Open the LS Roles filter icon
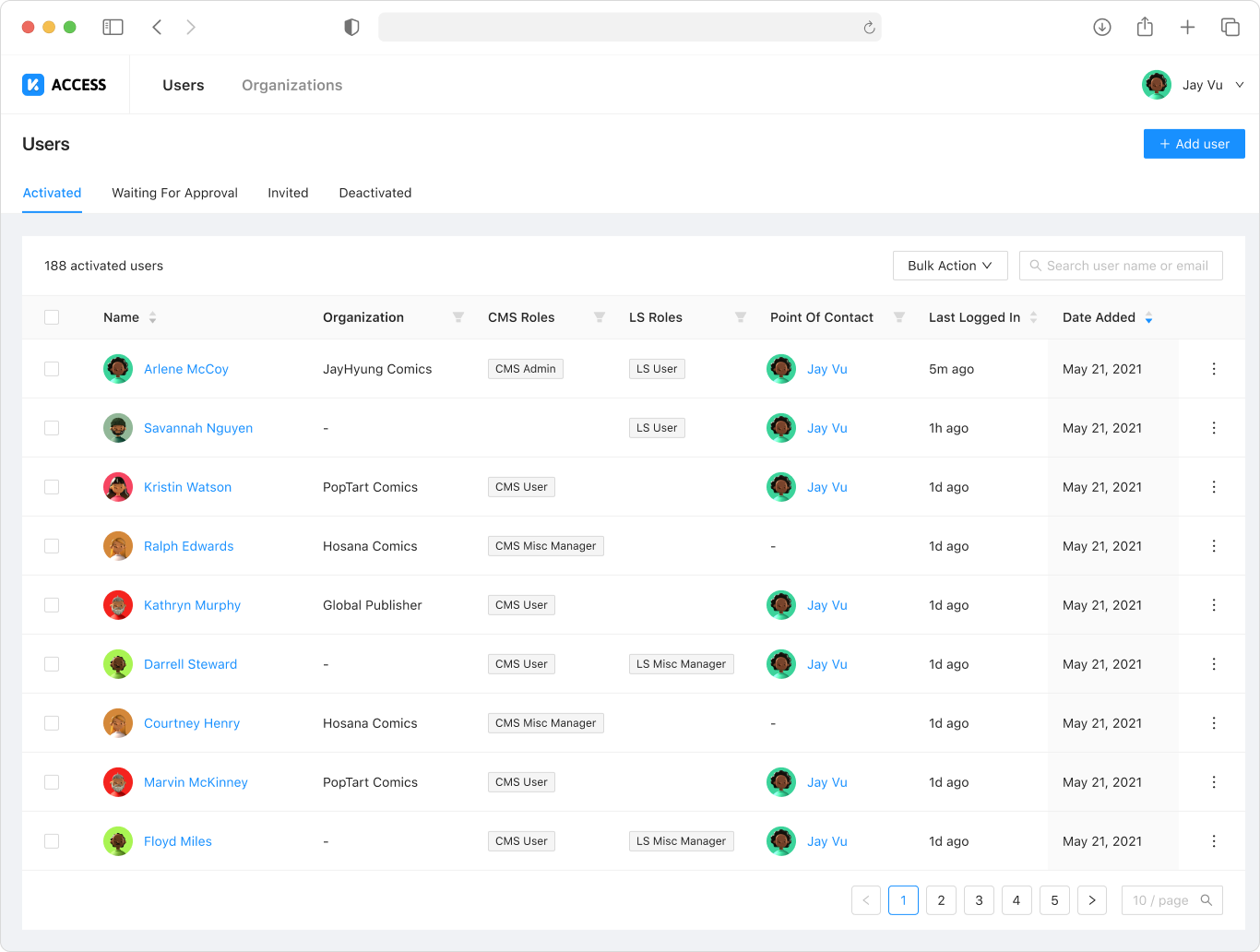Viewport: 1260px width, 952px height. (x=741, y=317)
